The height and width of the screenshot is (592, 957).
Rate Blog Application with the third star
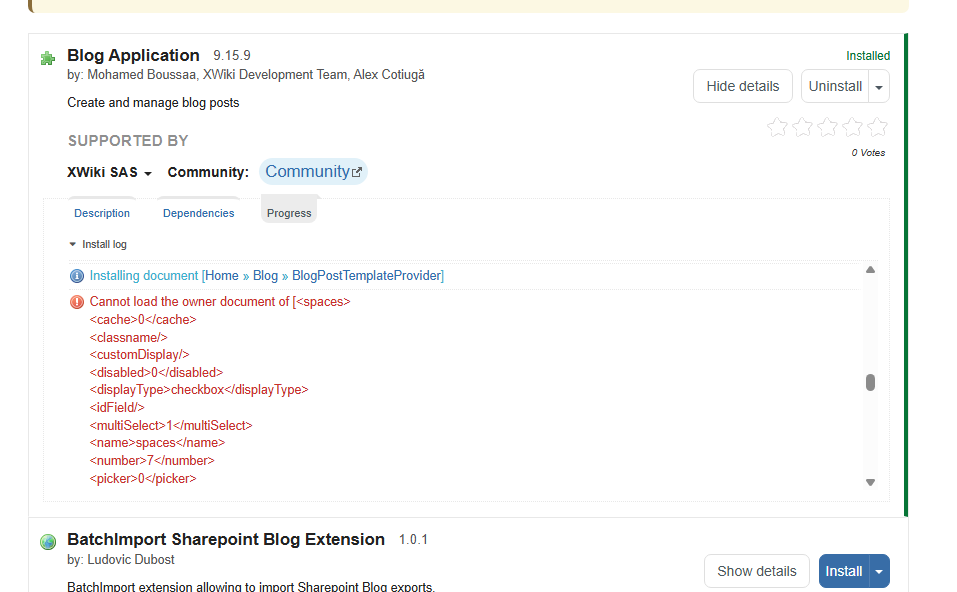(827, 127)
